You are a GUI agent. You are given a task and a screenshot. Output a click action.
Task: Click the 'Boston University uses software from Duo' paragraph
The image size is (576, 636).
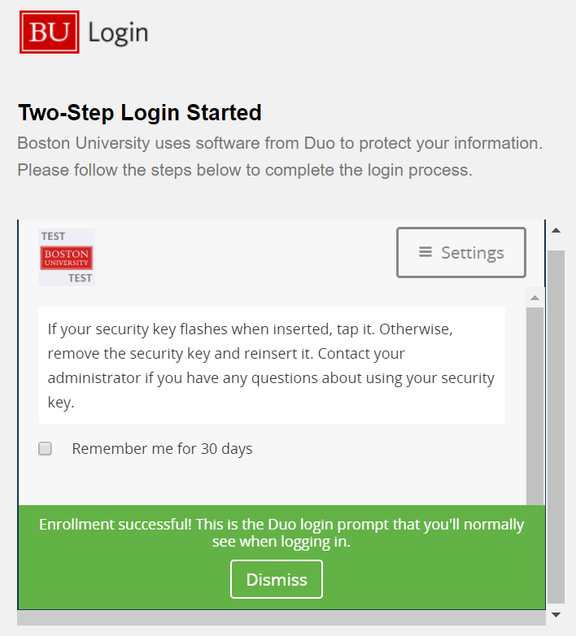tap(280, 157)
